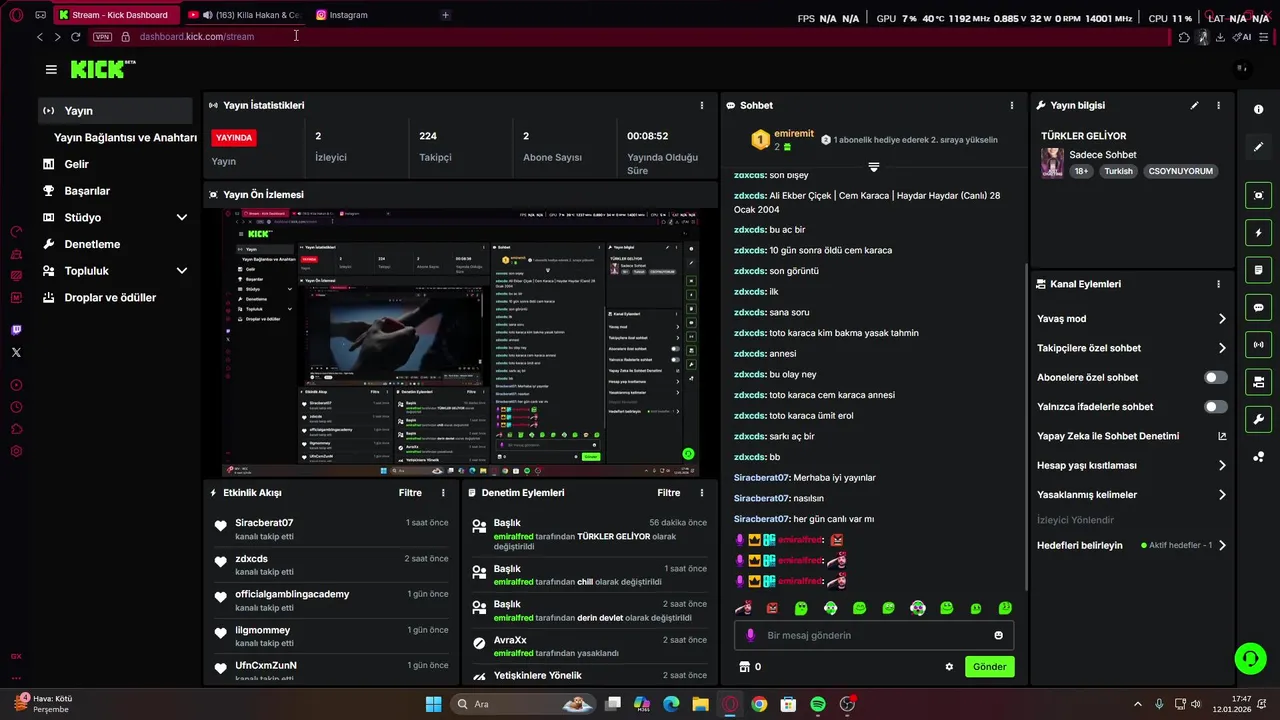This screenshot has width=1280, height=720.
Task: Open Spotify from the taskbar
Action: tap(818, 704)
